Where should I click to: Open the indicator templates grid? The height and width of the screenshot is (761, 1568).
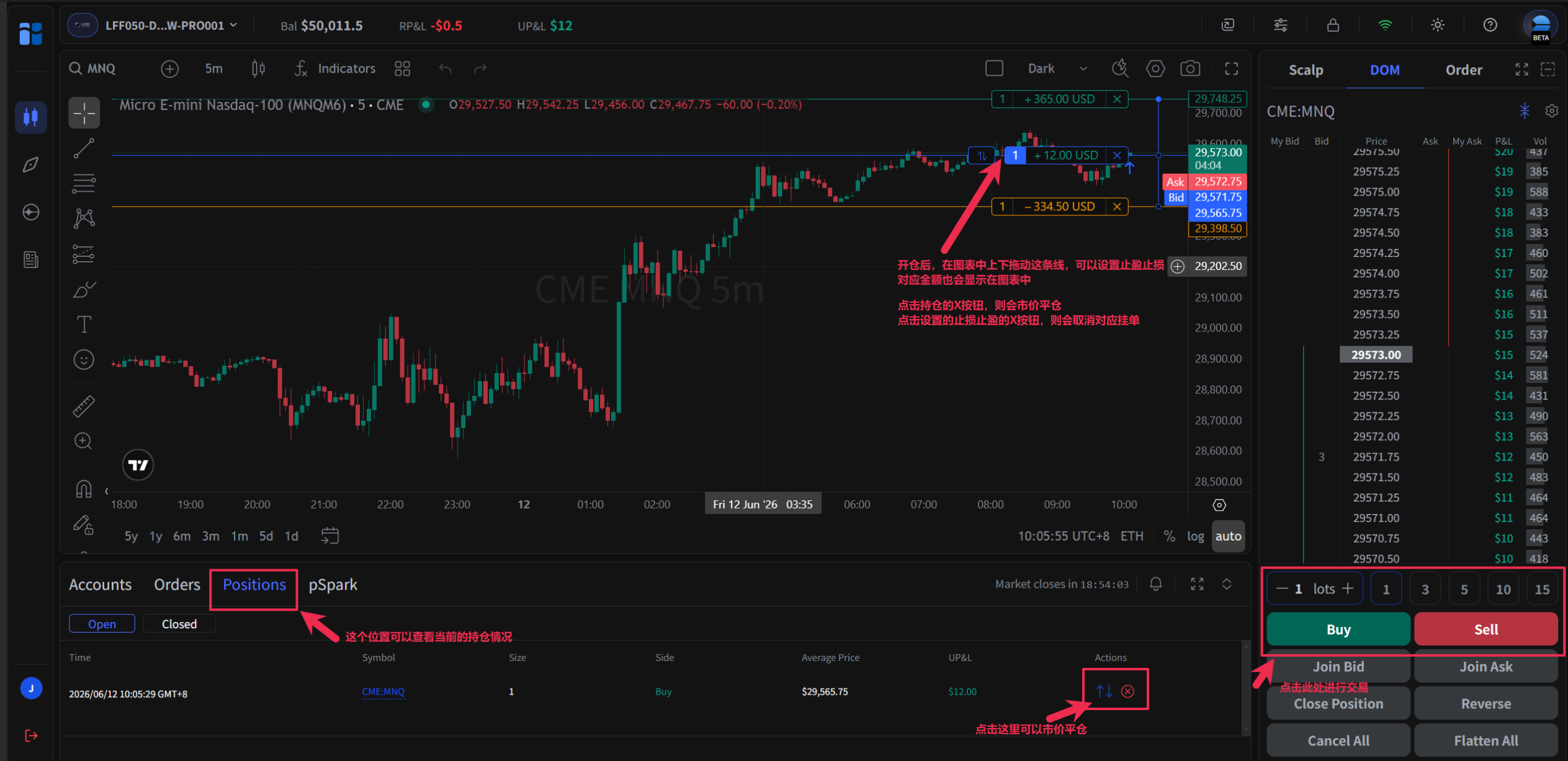pyautogui.click(x=403, y=69)
